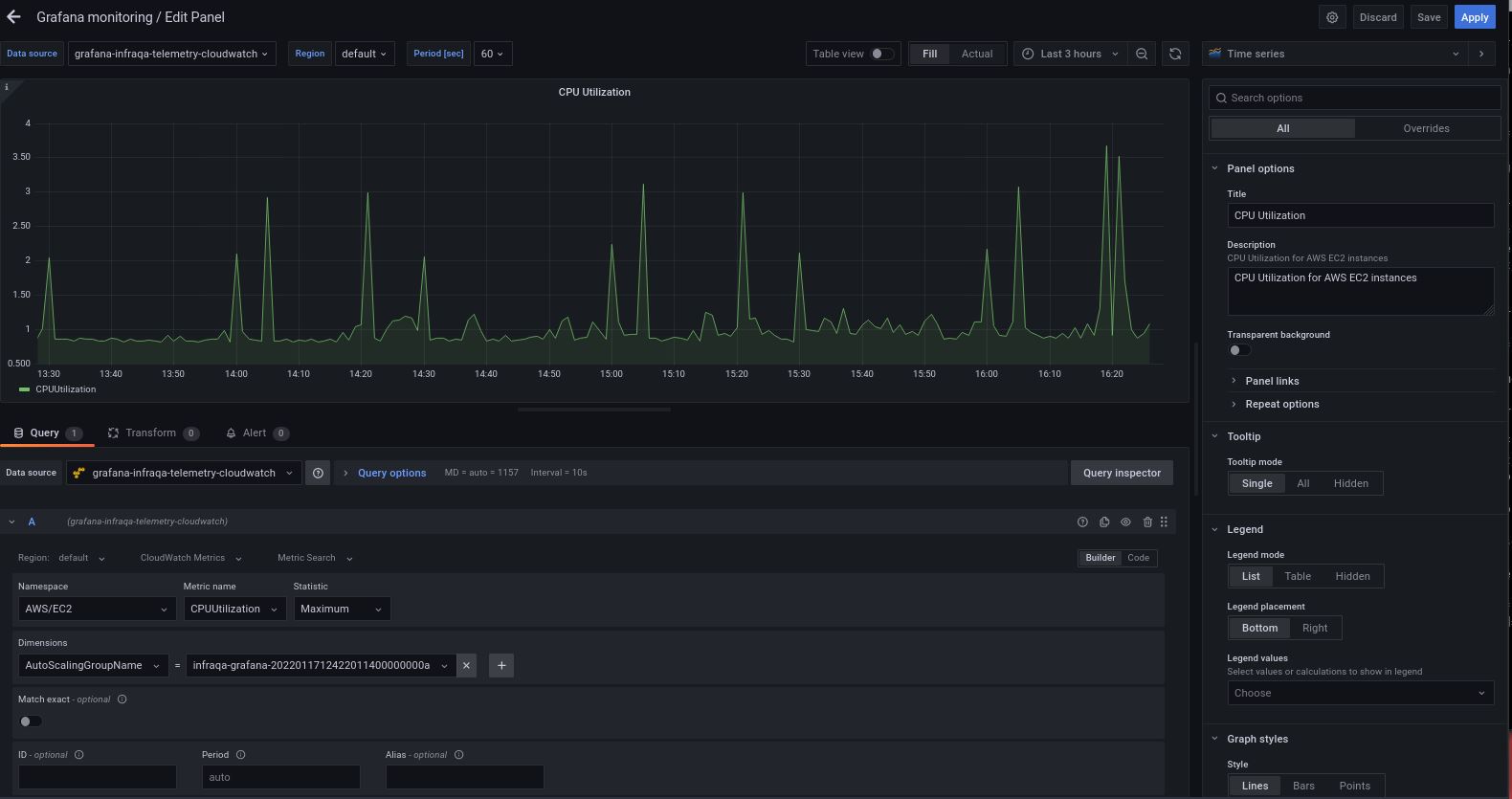
Task: Select Fill display mode
Action: tap(929, 54)
